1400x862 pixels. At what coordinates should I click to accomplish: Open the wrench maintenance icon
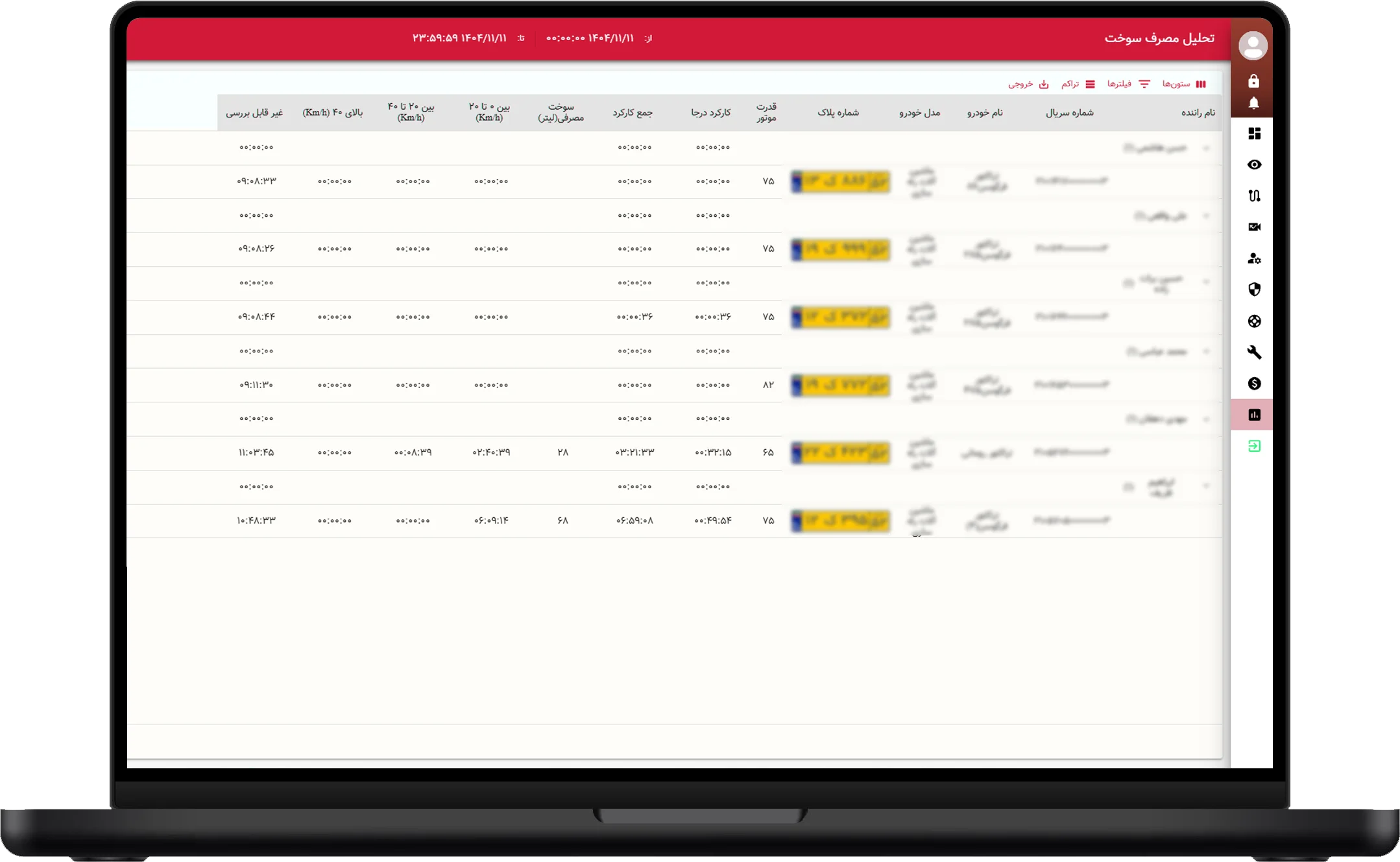coord(1254,352)
